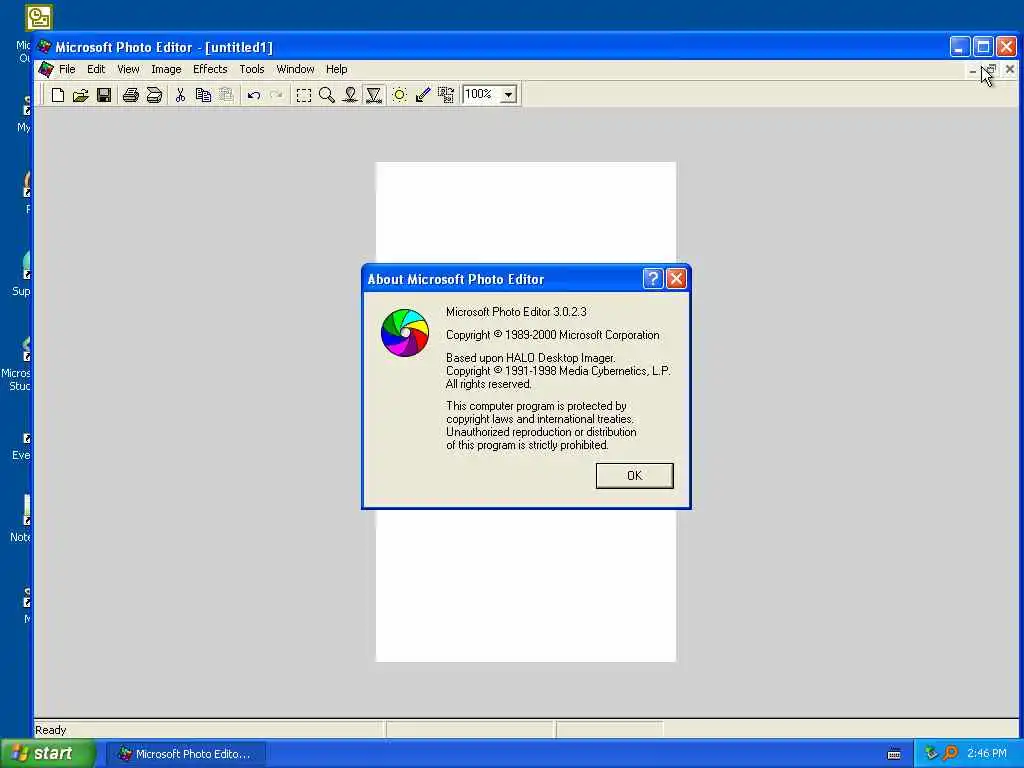This screenshot has height=768, width=1024.
Task: Click the Rotate image toolbar icon
Action: (x=446, y=95)
